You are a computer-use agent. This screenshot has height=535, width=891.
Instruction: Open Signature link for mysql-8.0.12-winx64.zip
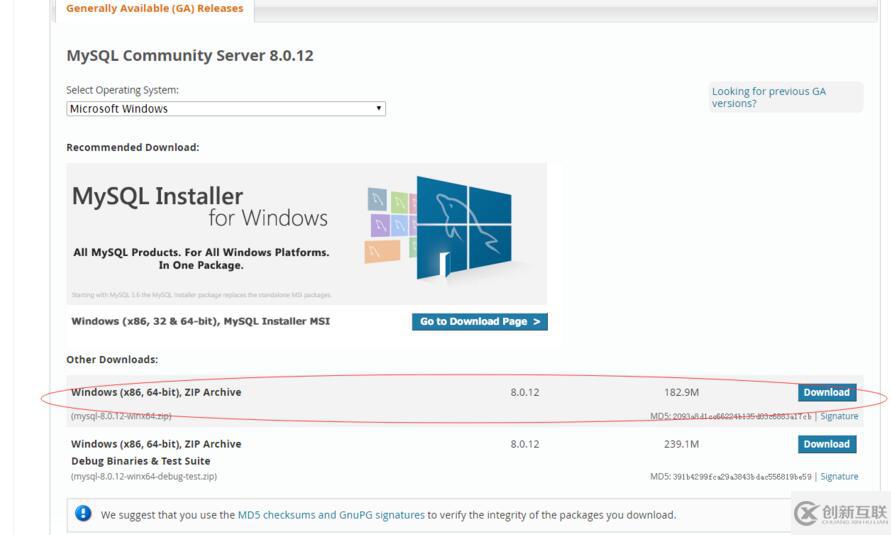[839, 416]
